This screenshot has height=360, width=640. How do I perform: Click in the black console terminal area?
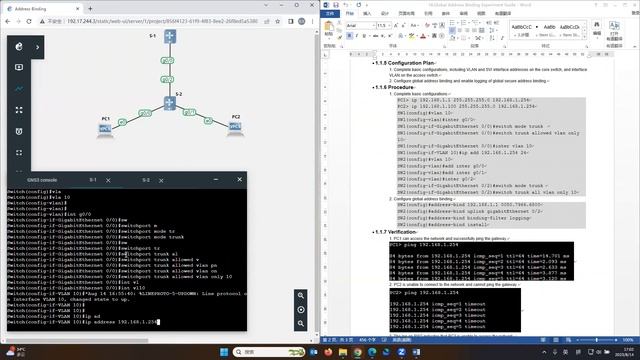[x=127, y=260]
